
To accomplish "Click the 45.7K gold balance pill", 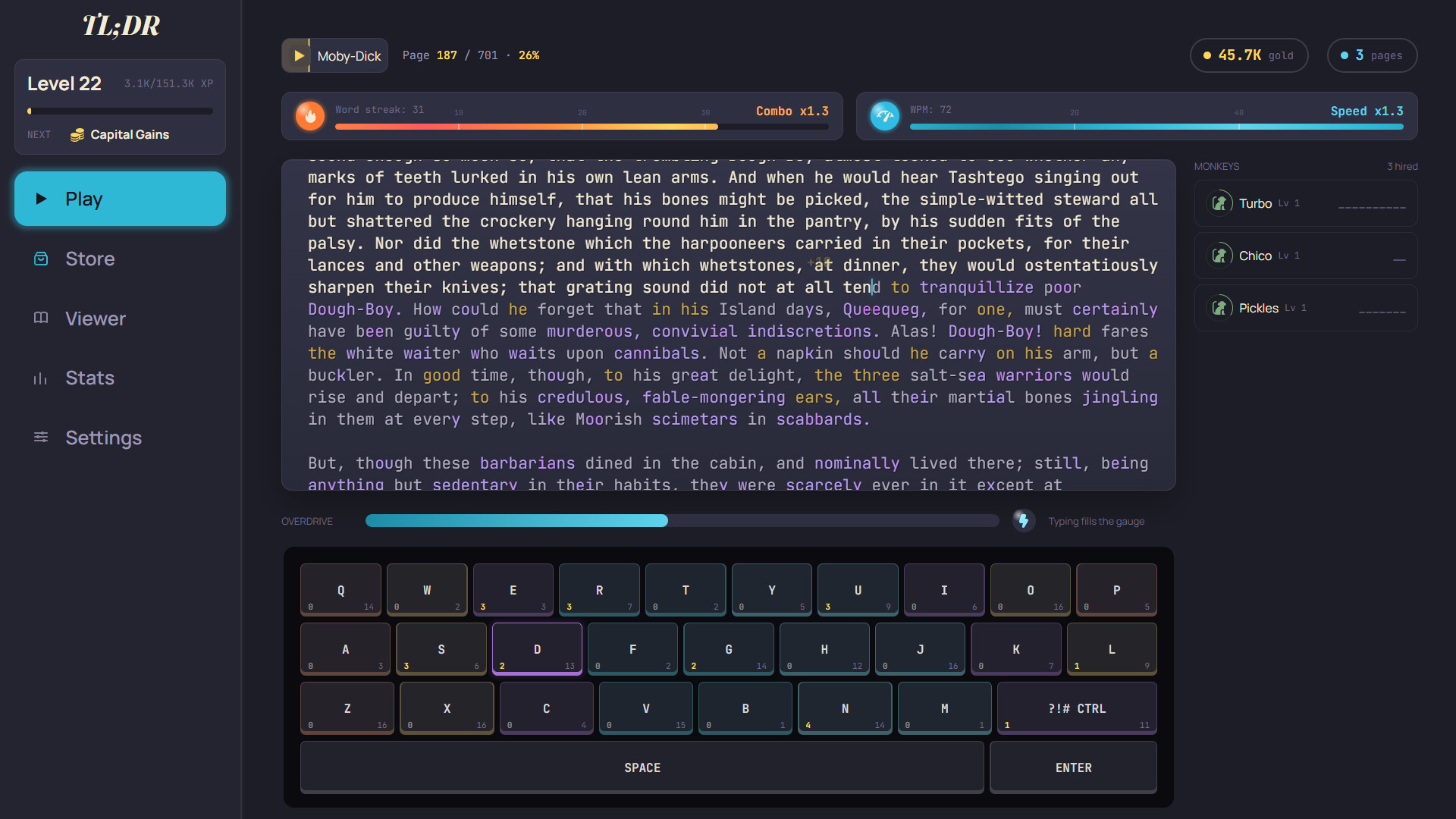I will [1249, 55].
